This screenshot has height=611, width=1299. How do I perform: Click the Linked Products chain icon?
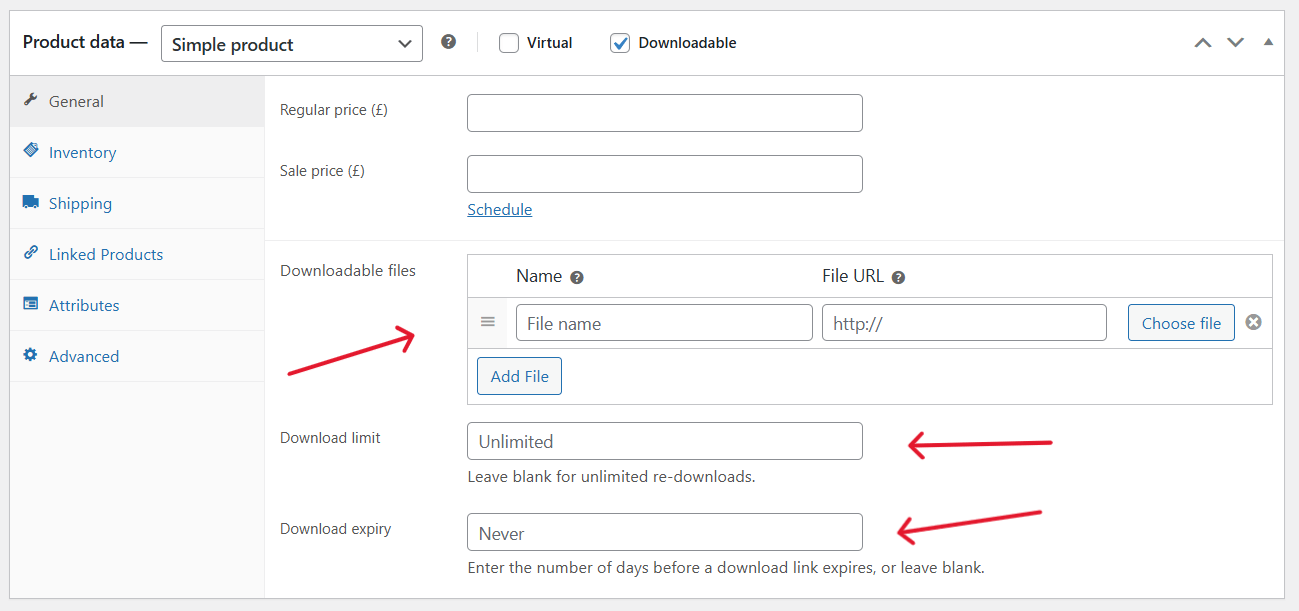[30, 253]
